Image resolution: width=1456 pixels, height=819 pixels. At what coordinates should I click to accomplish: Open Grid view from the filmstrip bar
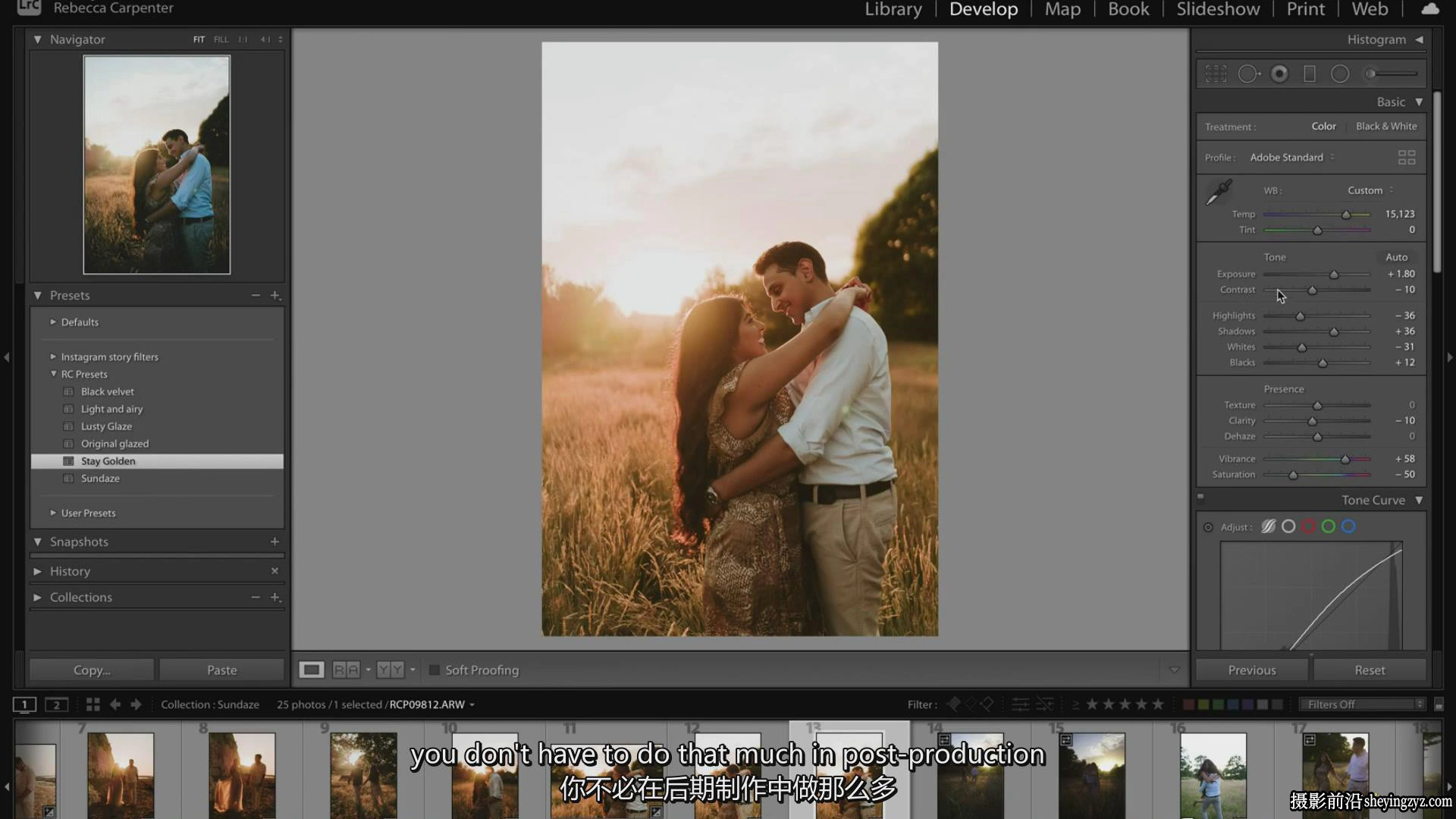(93, 704)
